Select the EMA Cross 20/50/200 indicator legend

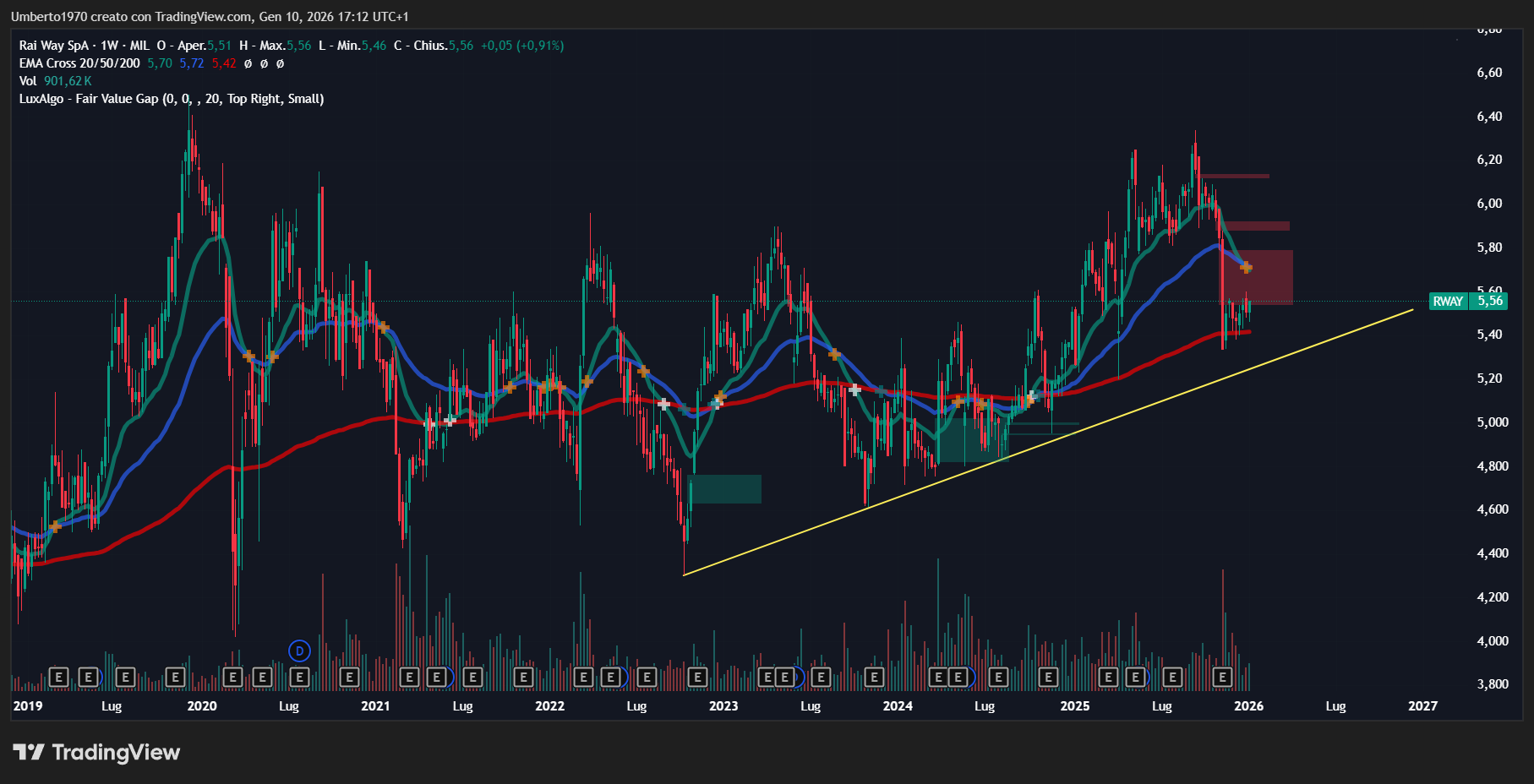79,63
